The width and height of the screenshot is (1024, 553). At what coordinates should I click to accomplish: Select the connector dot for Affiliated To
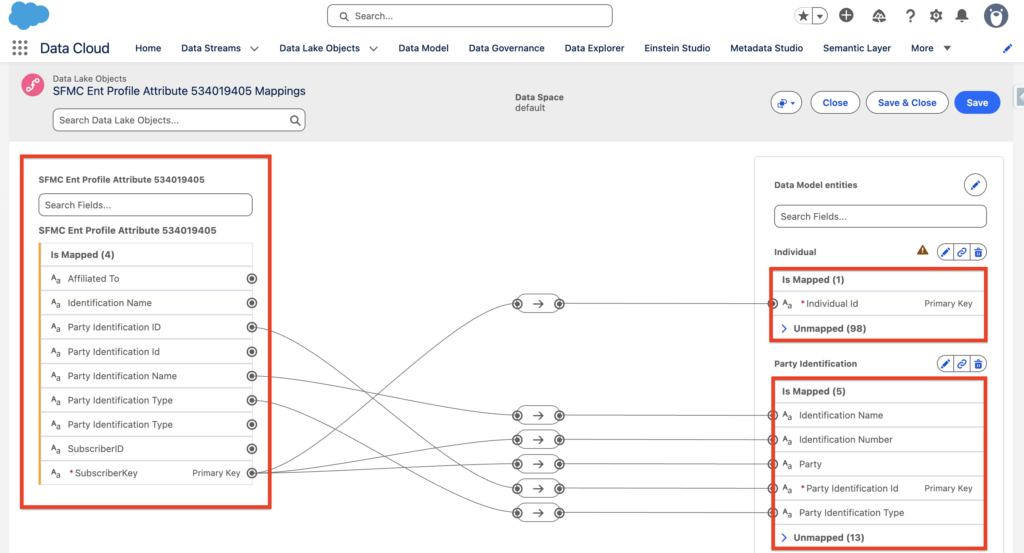coord(251,279)
